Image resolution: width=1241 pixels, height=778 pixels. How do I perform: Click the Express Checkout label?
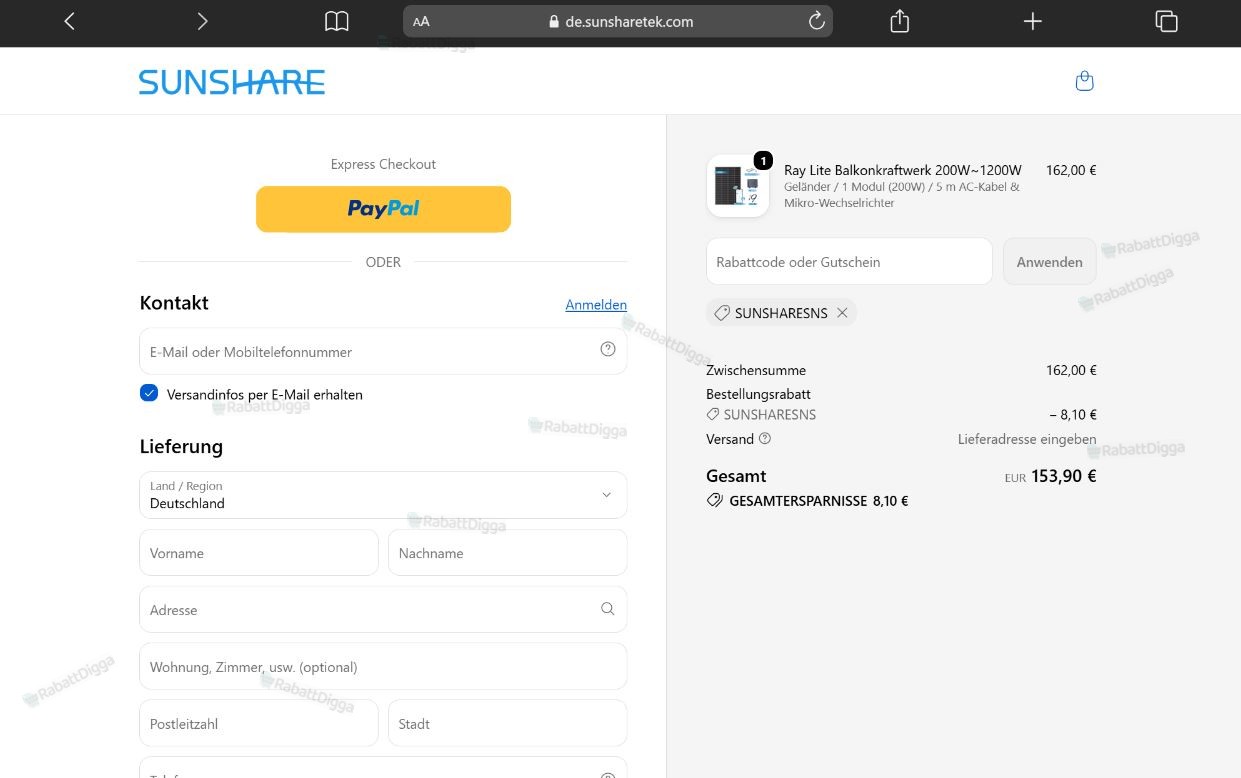pyautogui.click(x=383, y=164)
